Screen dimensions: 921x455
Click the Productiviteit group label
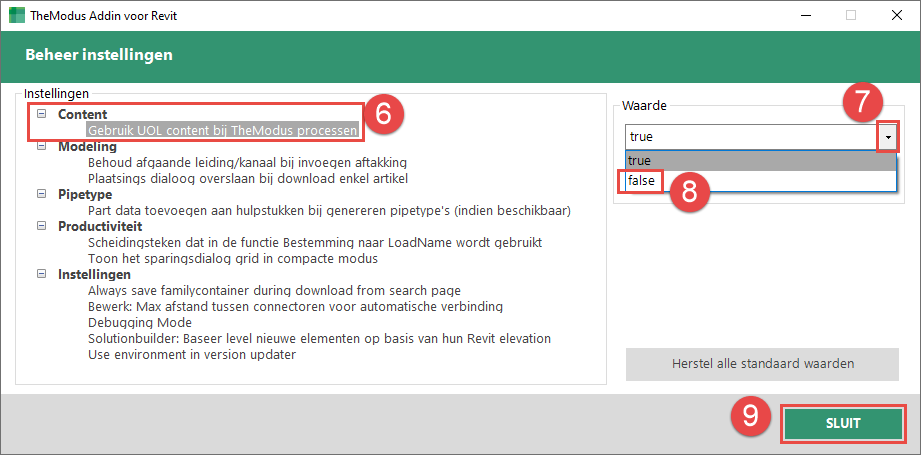coord(100,226)
